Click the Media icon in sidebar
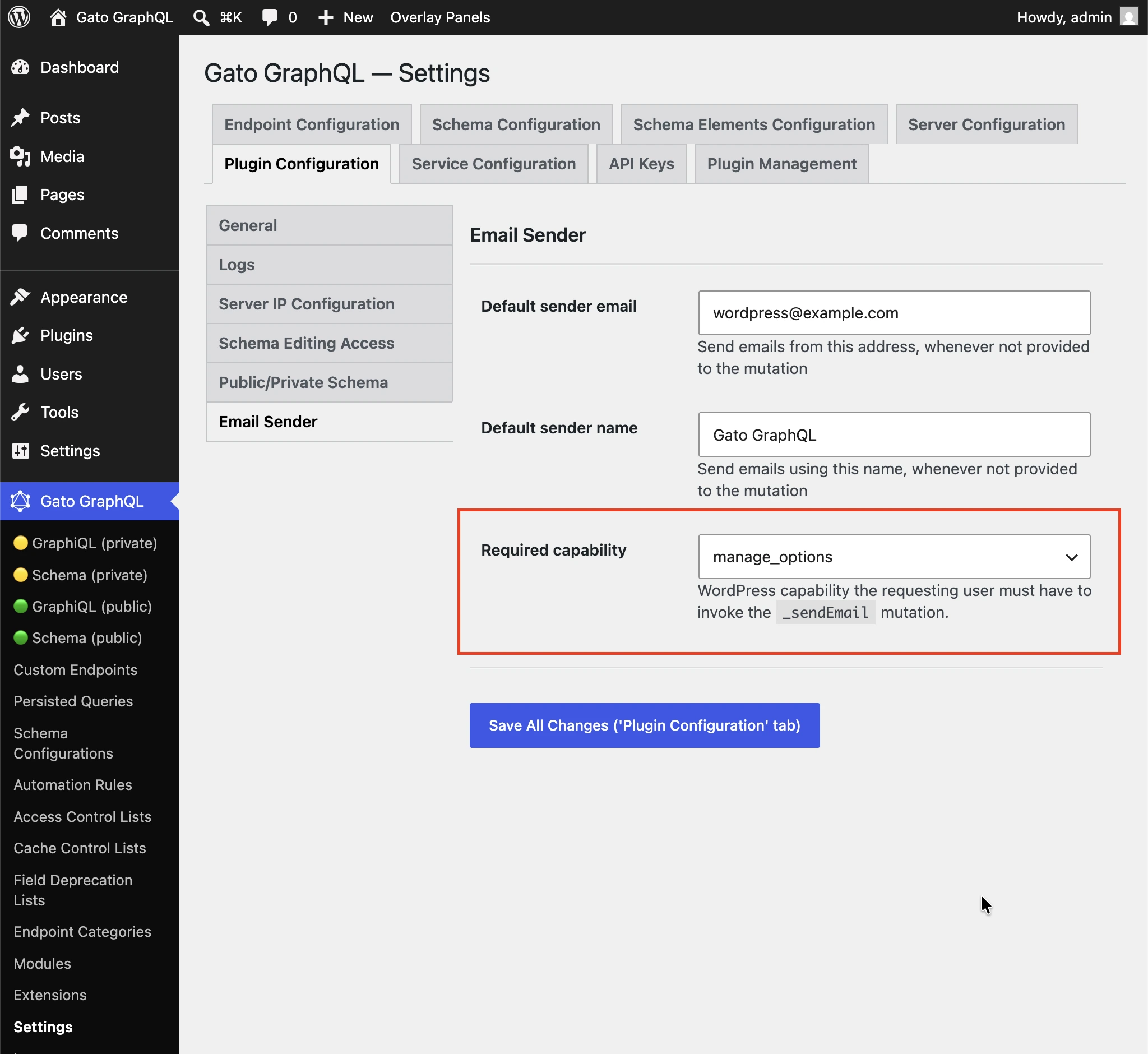Screen dimensions: 1148x1054 (21, 156)
